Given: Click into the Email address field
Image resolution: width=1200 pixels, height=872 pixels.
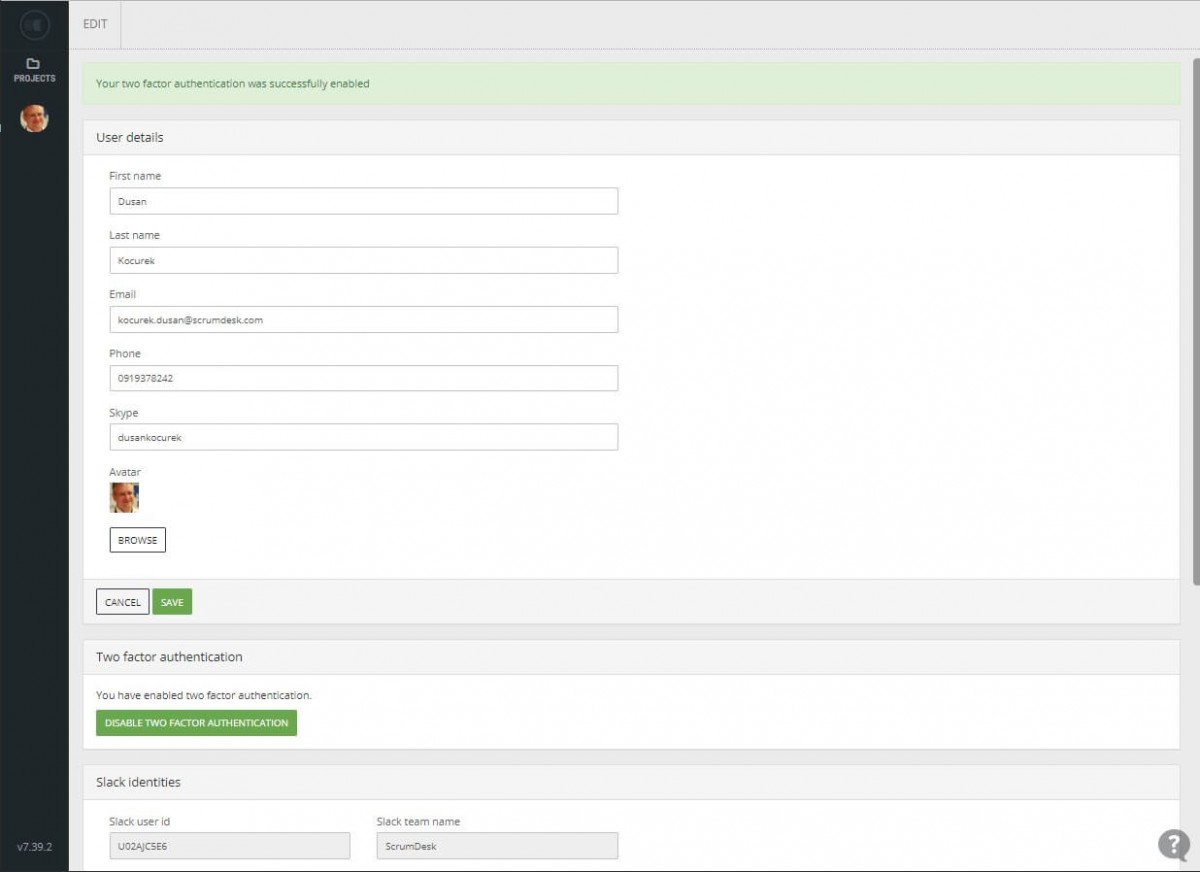Looking at the screenshot, I should pos(363,320).
